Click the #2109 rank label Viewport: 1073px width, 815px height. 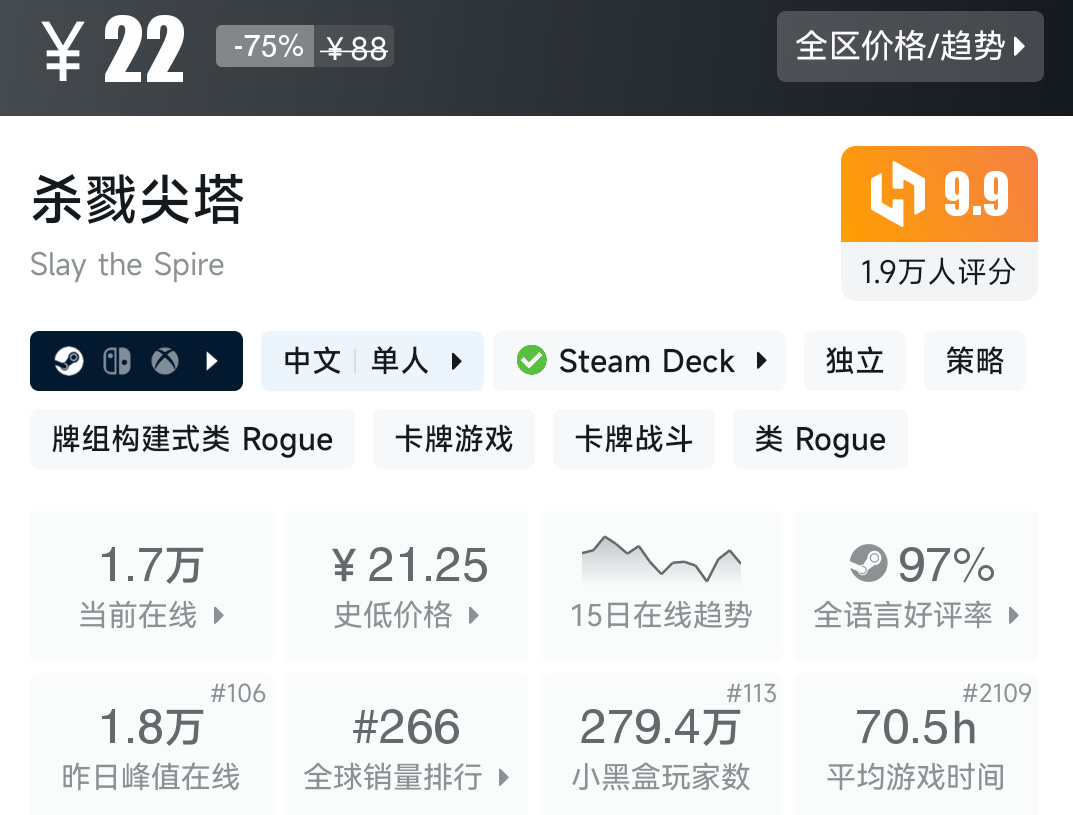click(996, 693)
